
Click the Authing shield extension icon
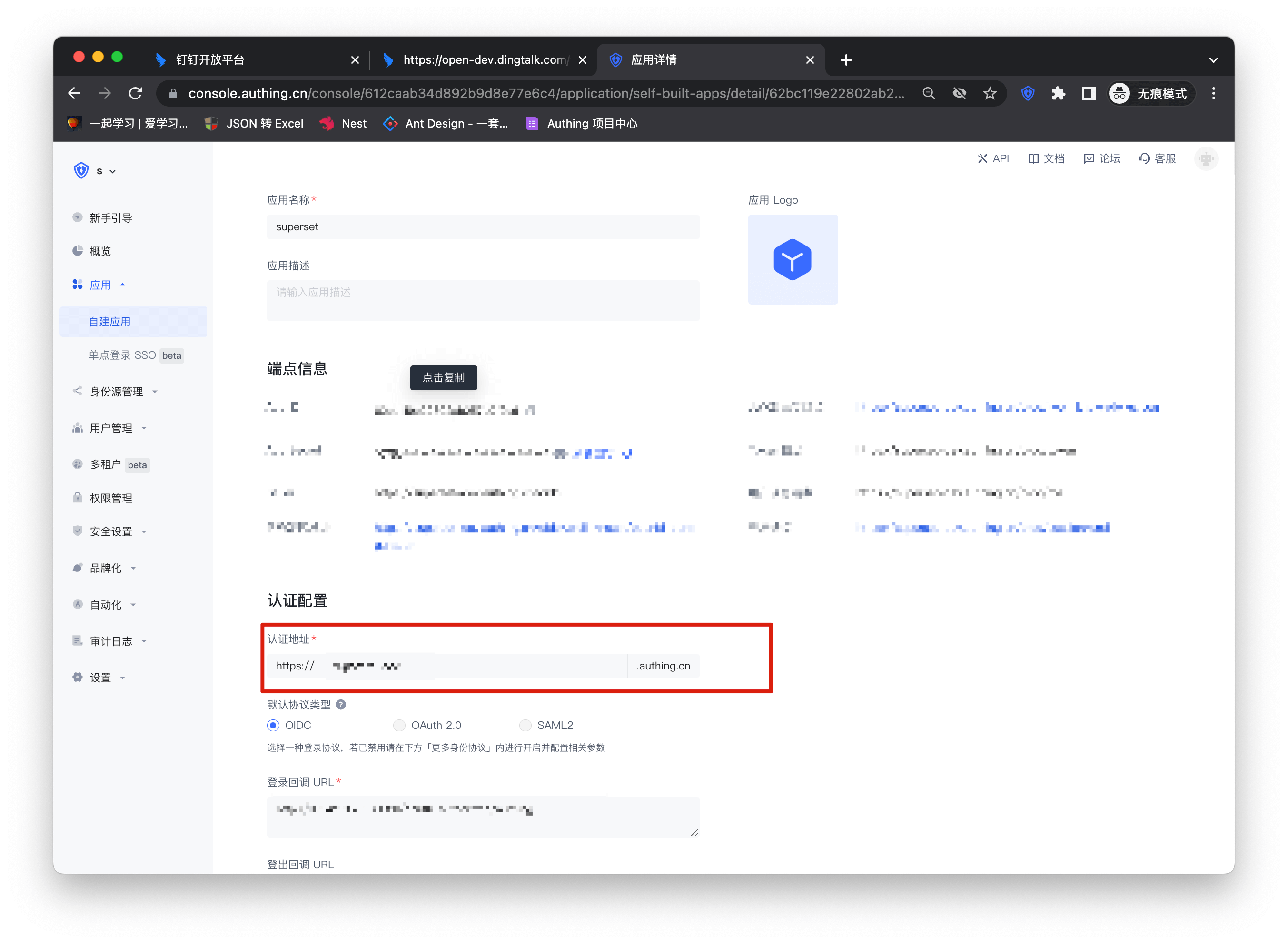coord(1027,93)
